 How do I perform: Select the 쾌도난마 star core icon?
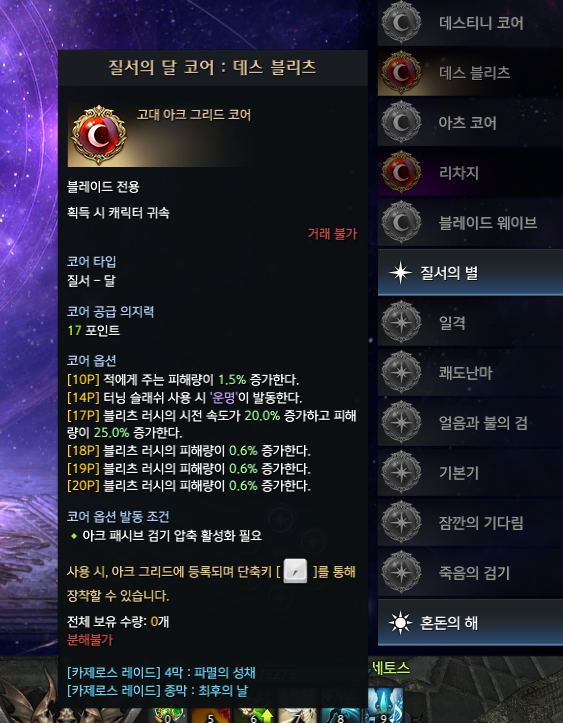pyautogui.click(x=401, y=372)
